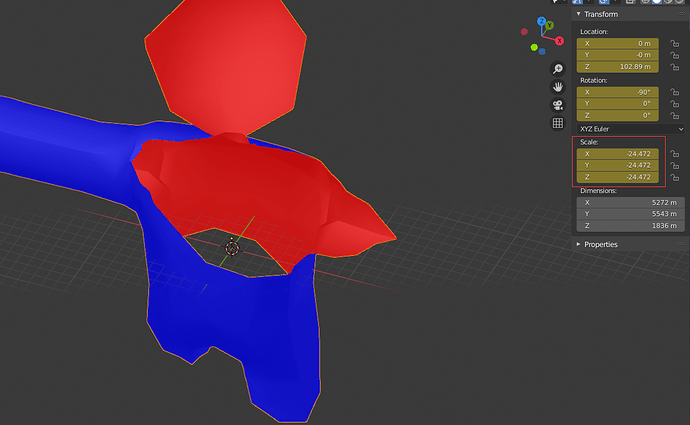Image resolution: width=690 pixels, height=425 pixels.
Task: Lock the Location X value
Action: click(x=674, y=44)
